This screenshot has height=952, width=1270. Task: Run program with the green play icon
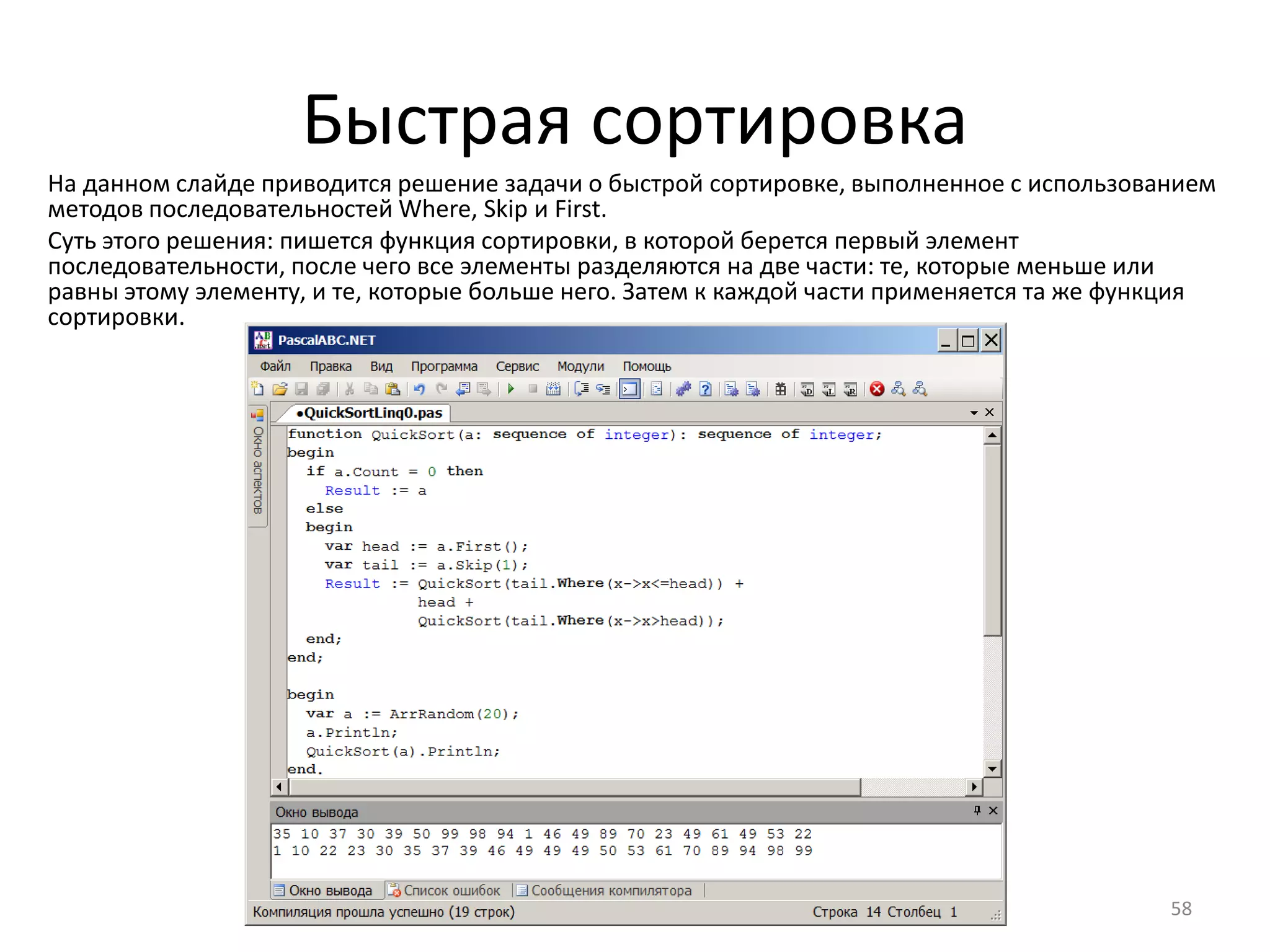click(511, 389)
